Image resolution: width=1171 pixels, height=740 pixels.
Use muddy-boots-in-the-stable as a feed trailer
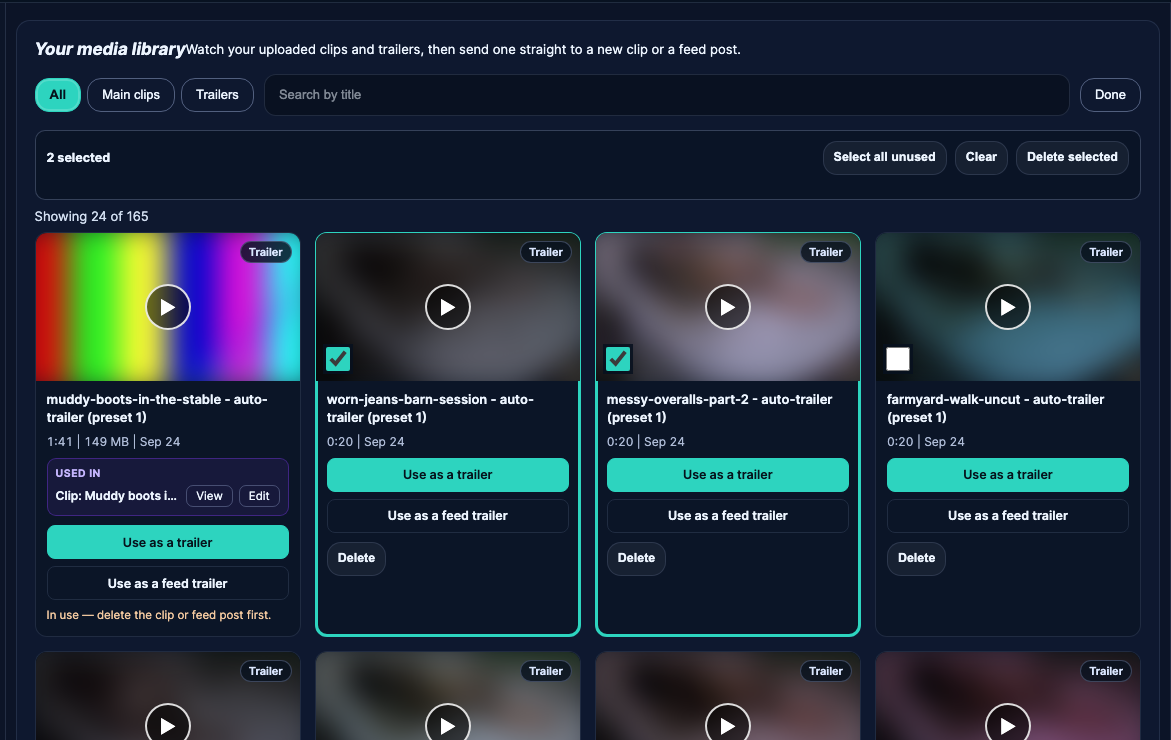point(168,583)
